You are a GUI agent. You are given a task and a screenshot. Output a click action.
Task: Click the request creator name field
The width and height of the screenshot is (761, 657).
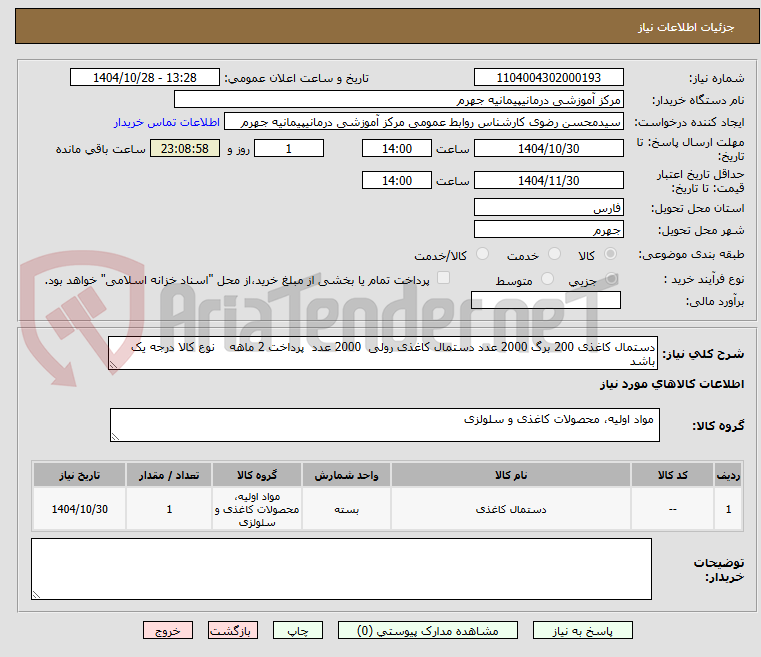coord(424,122)
